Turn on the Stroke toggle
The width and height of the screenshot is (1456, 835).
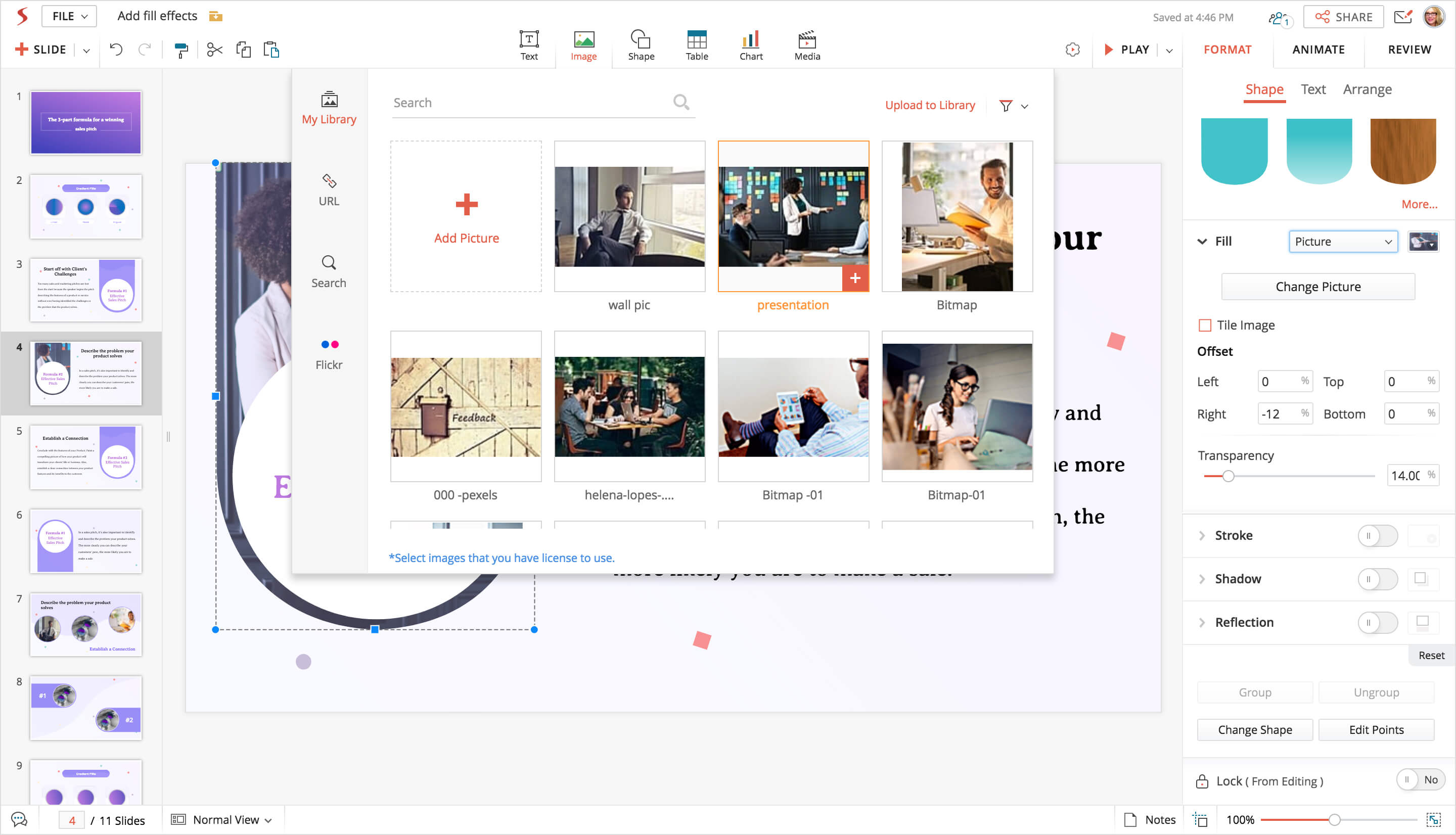1377,536
